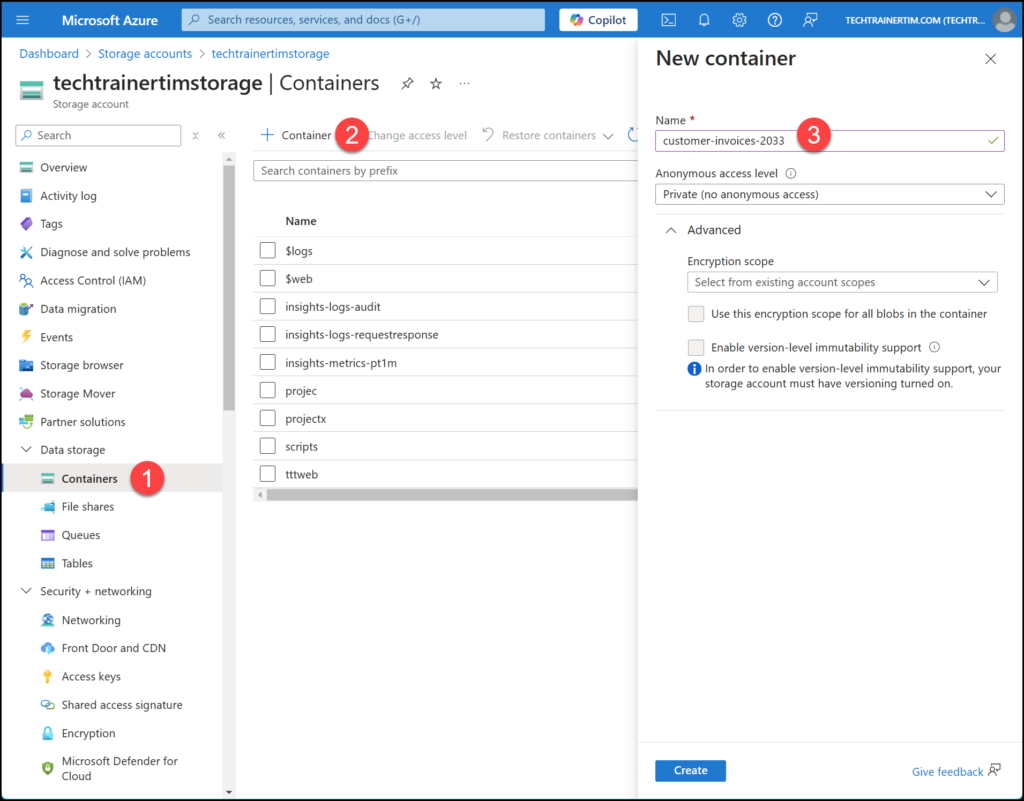1024x801 pixels.
Task: Click the Give feedback link
Action: pos(947,772)
